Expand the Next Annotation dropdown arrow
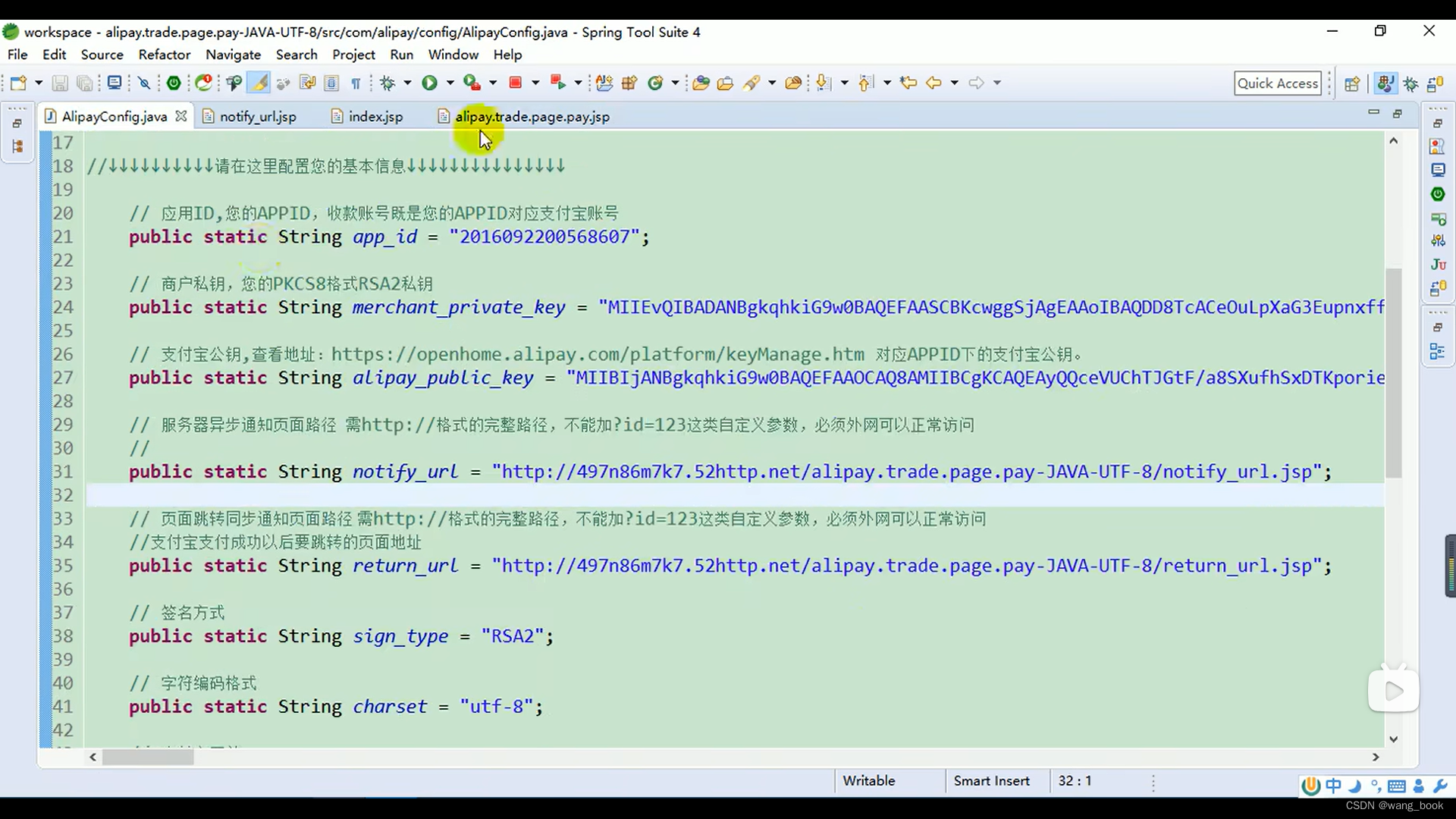Viewport: 1456px width, 819px height. [x=844, y=83]
